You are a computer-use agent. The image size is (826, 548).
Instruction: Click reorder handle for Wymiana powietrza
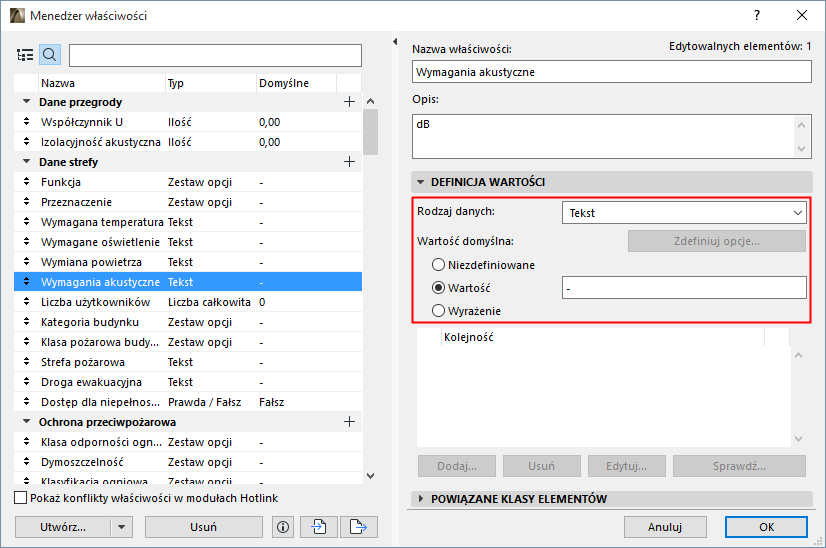pos(26,262)
